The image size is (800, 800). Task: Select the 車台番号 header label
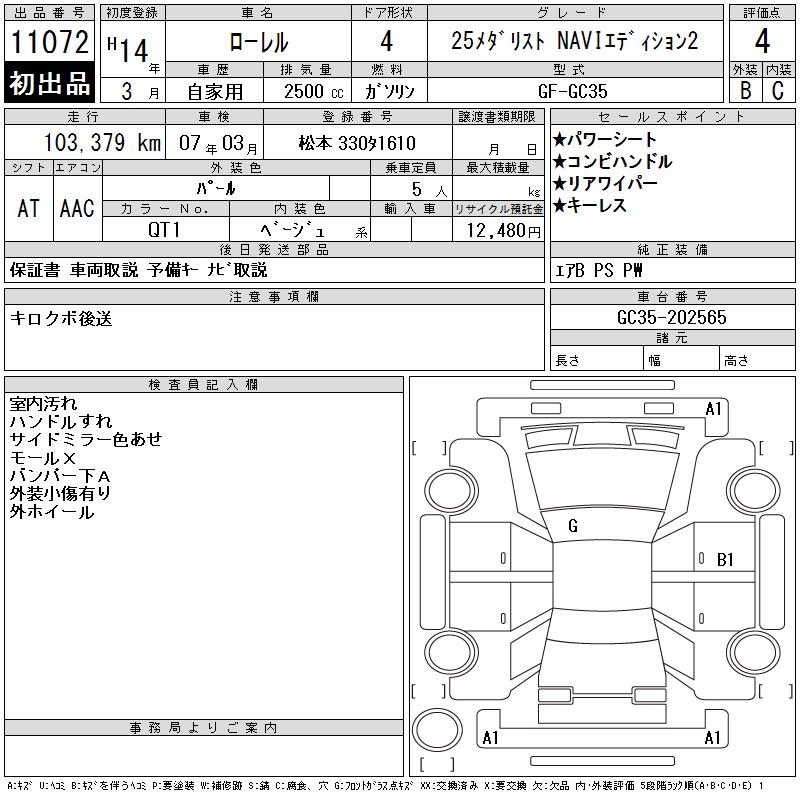tap(672, 296)
